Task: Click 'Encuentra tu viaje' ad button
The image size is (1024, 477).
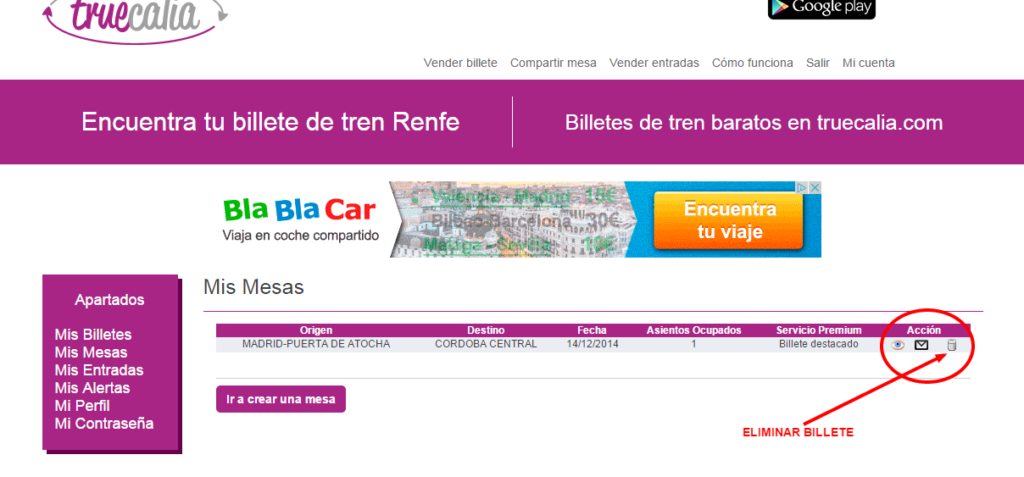Action: click(x=729, y=221)
